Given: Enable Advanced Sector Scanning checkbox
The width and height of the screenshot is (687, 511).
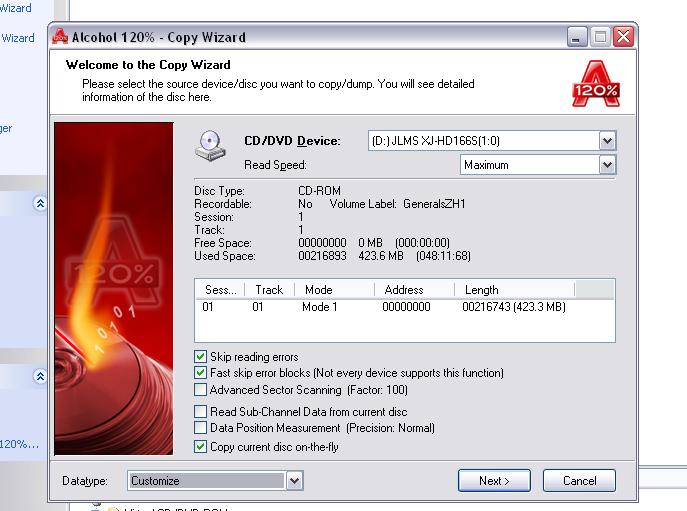Looking at the screenshot, I should point(200,389).
